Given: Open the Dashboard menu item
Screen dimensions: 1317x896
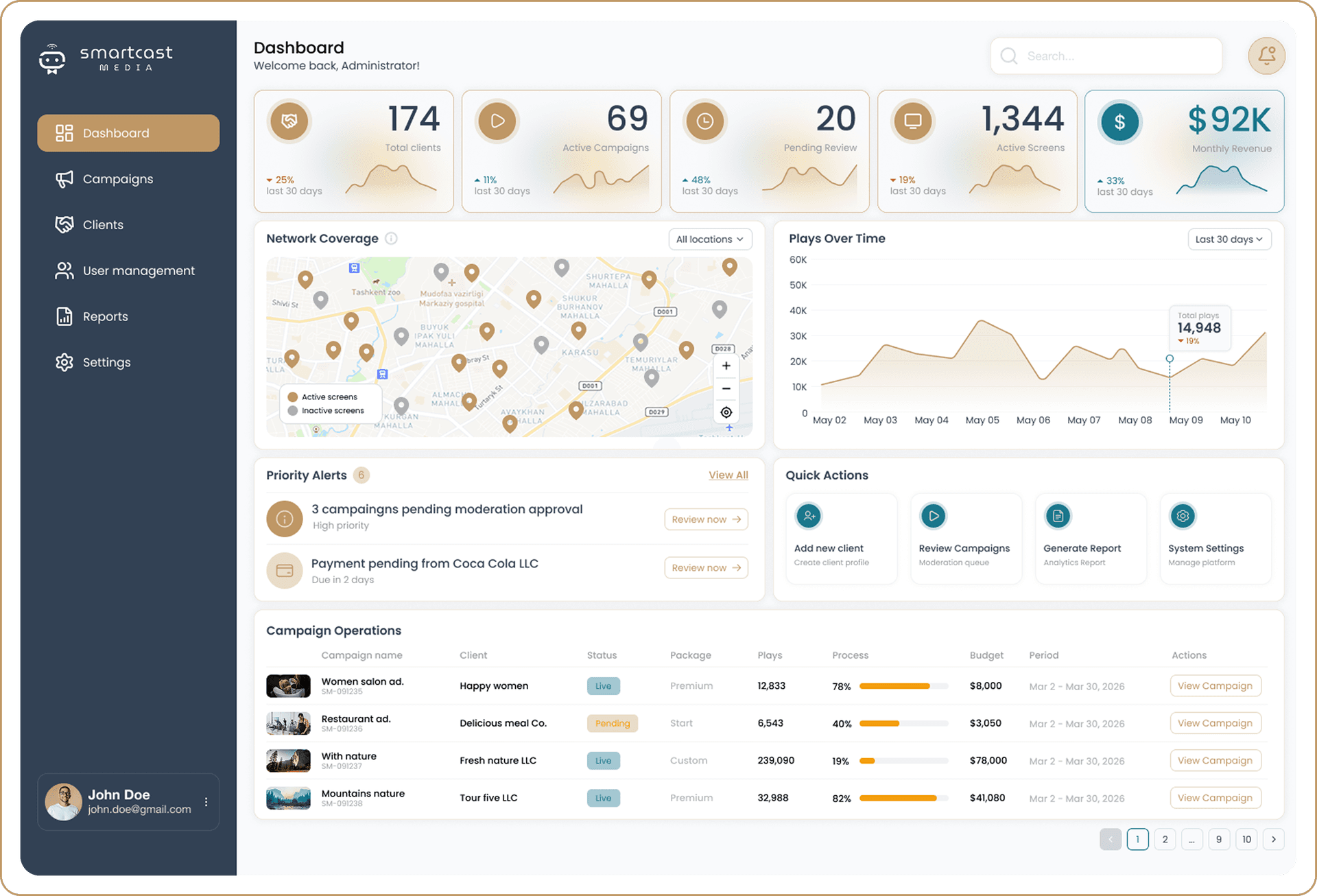Looking at the screenshot, I should pos(128,133).
